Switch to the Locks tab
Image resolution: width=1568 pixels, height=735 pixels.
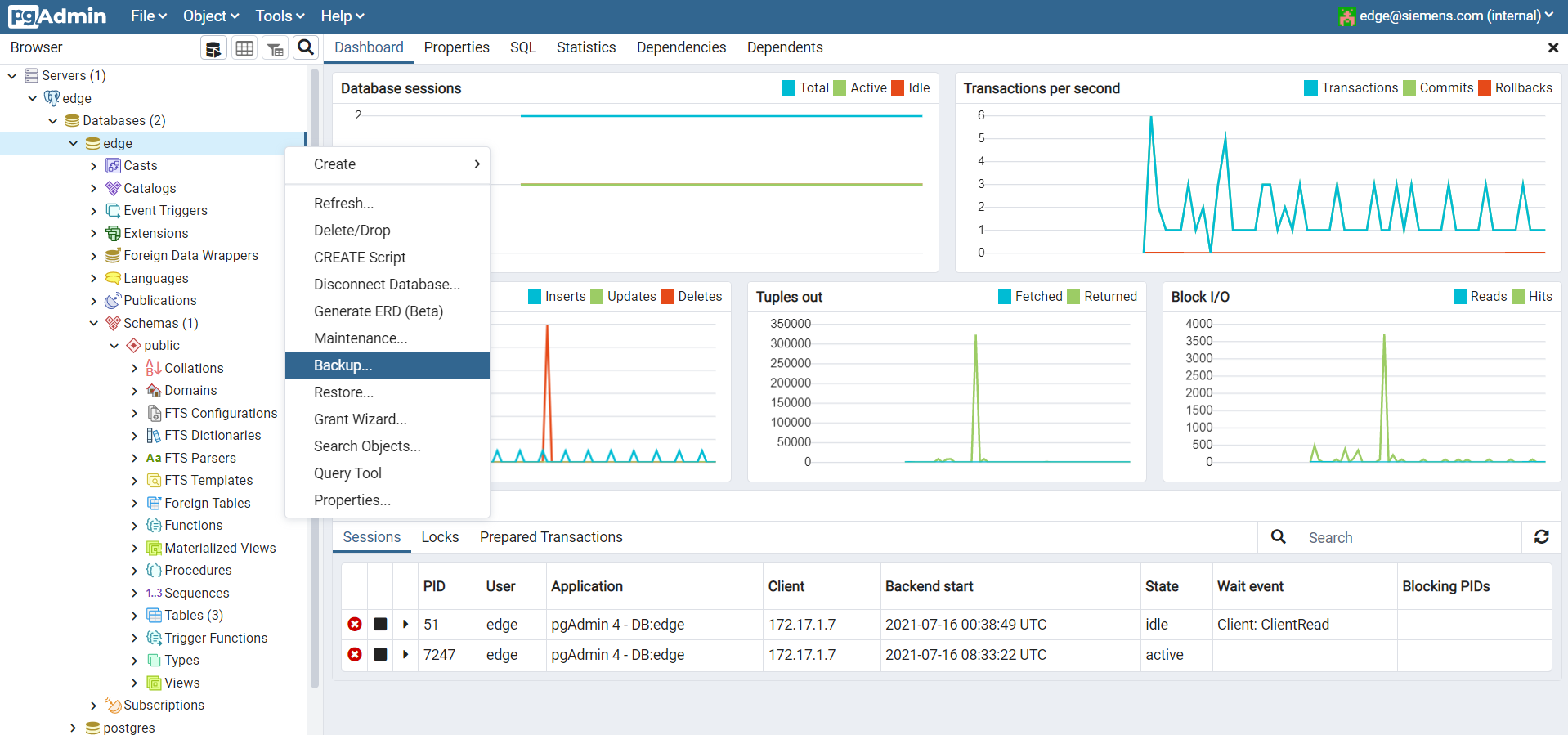[440, 537]
